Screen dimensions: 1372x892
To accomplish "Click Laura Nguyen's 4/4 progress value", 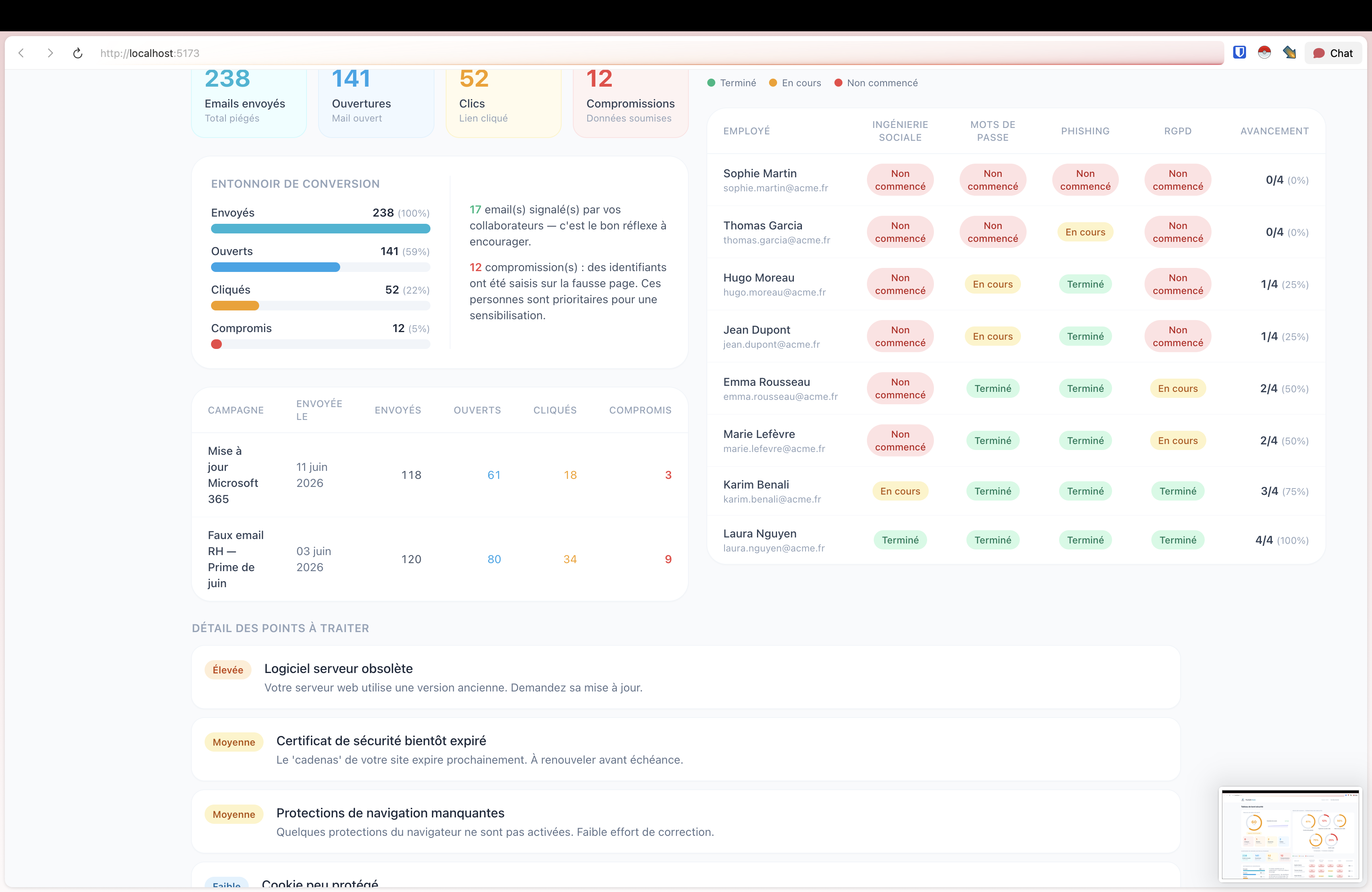I will click(1264, 540).
